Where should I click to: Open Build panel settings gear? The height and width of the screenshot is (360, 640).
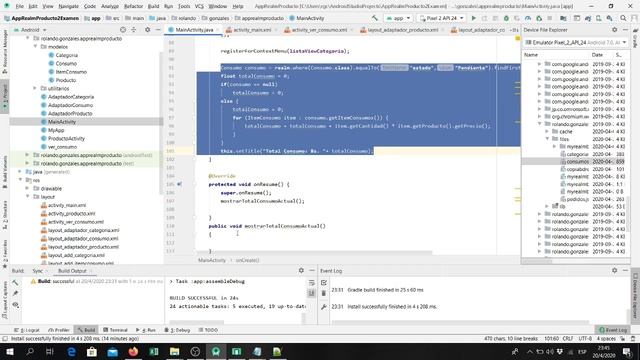click(x=301, y=270)
